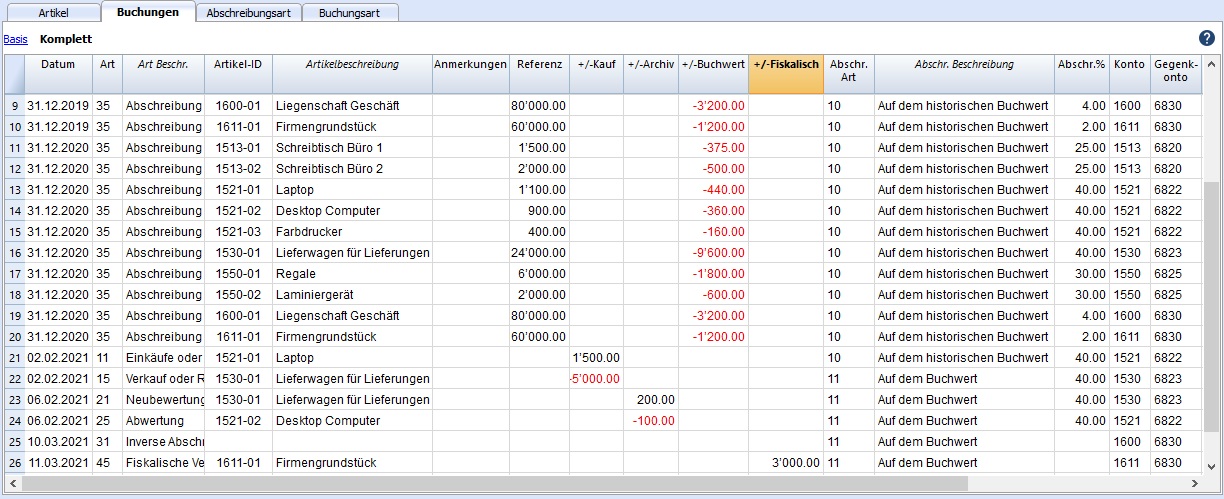Click the Laminiergerät cell
Viewport: 1224px width, 499px height.
point(352,294)
